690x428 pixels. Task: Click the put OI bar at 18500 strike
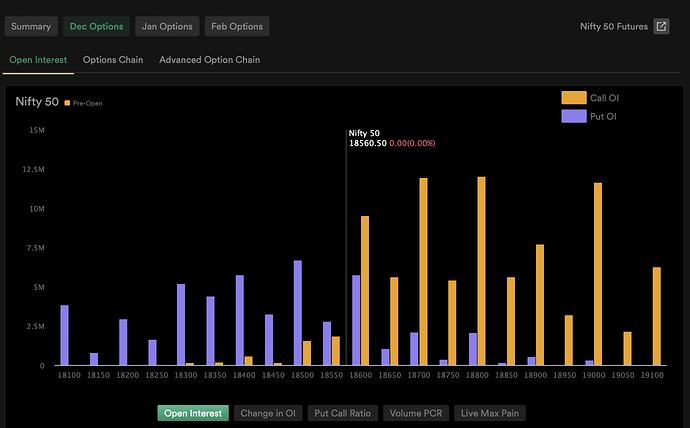point(298,313)
